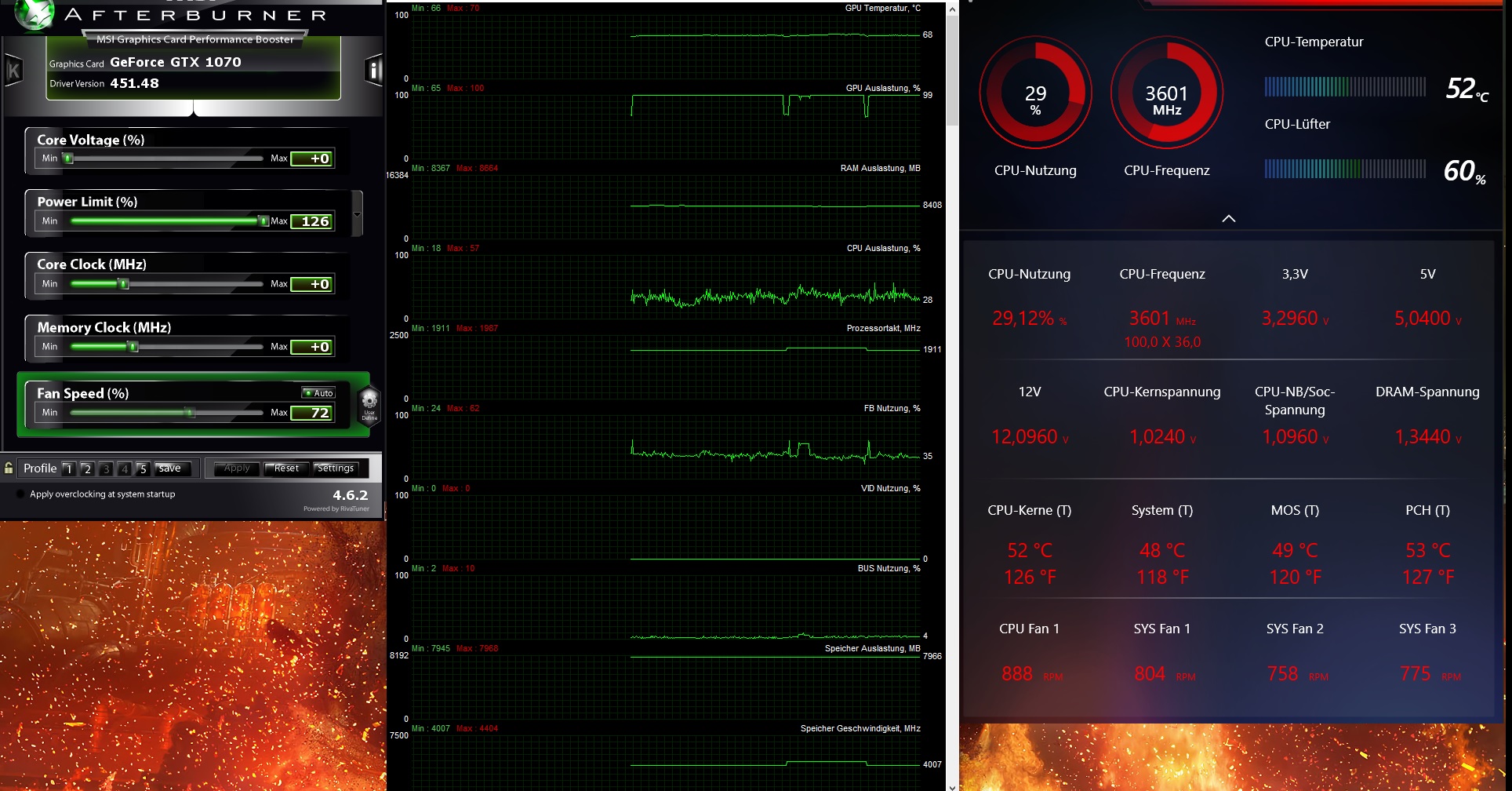Open User Define fan settings gear
The height and width of the screenshot is (791, 1512).
point(369,404)
